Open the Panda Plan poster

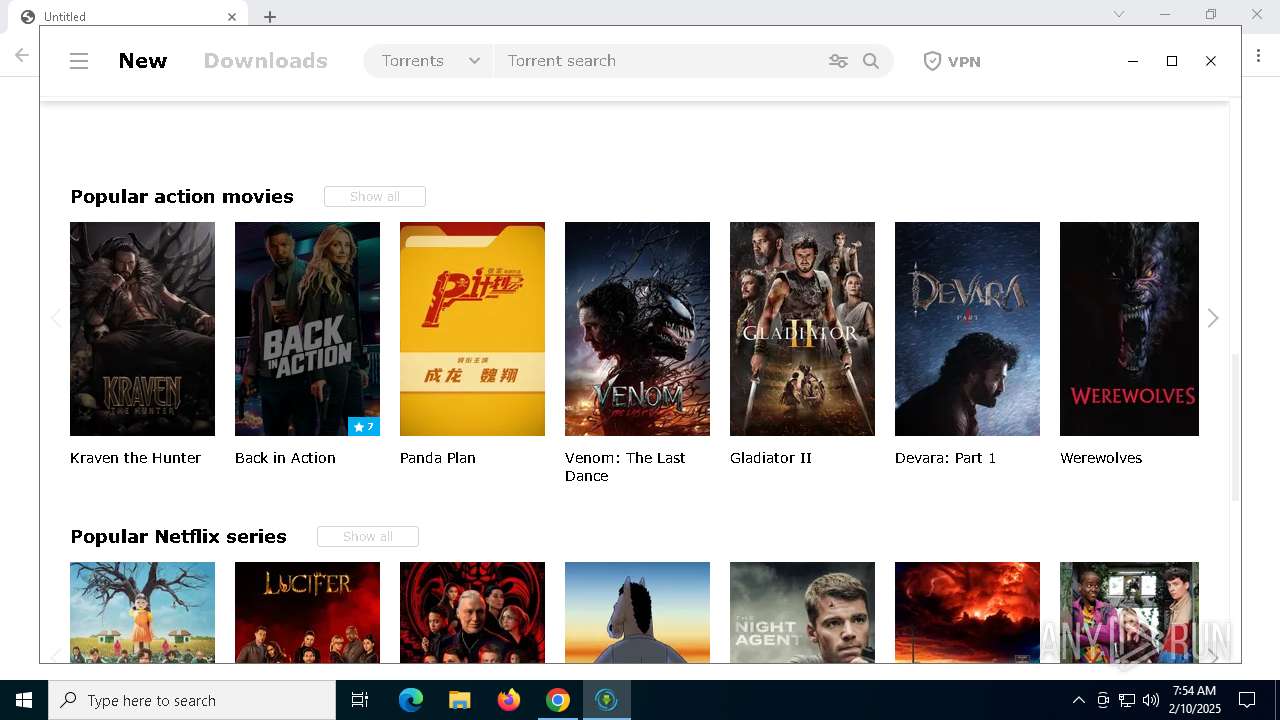tap(472, 329)
